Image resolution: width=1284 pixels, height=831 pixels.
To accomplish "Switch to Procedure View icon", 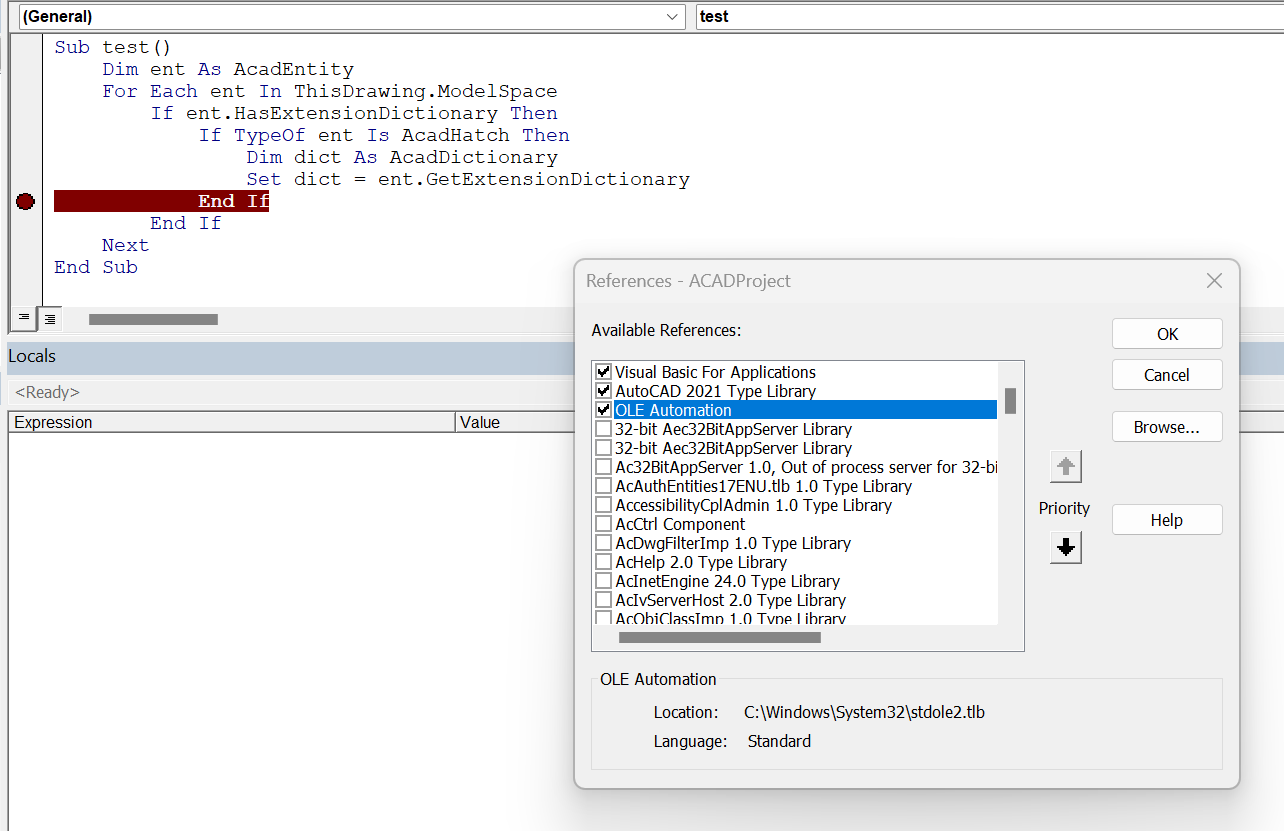I will pyautogui.click(x=24, y=318).
